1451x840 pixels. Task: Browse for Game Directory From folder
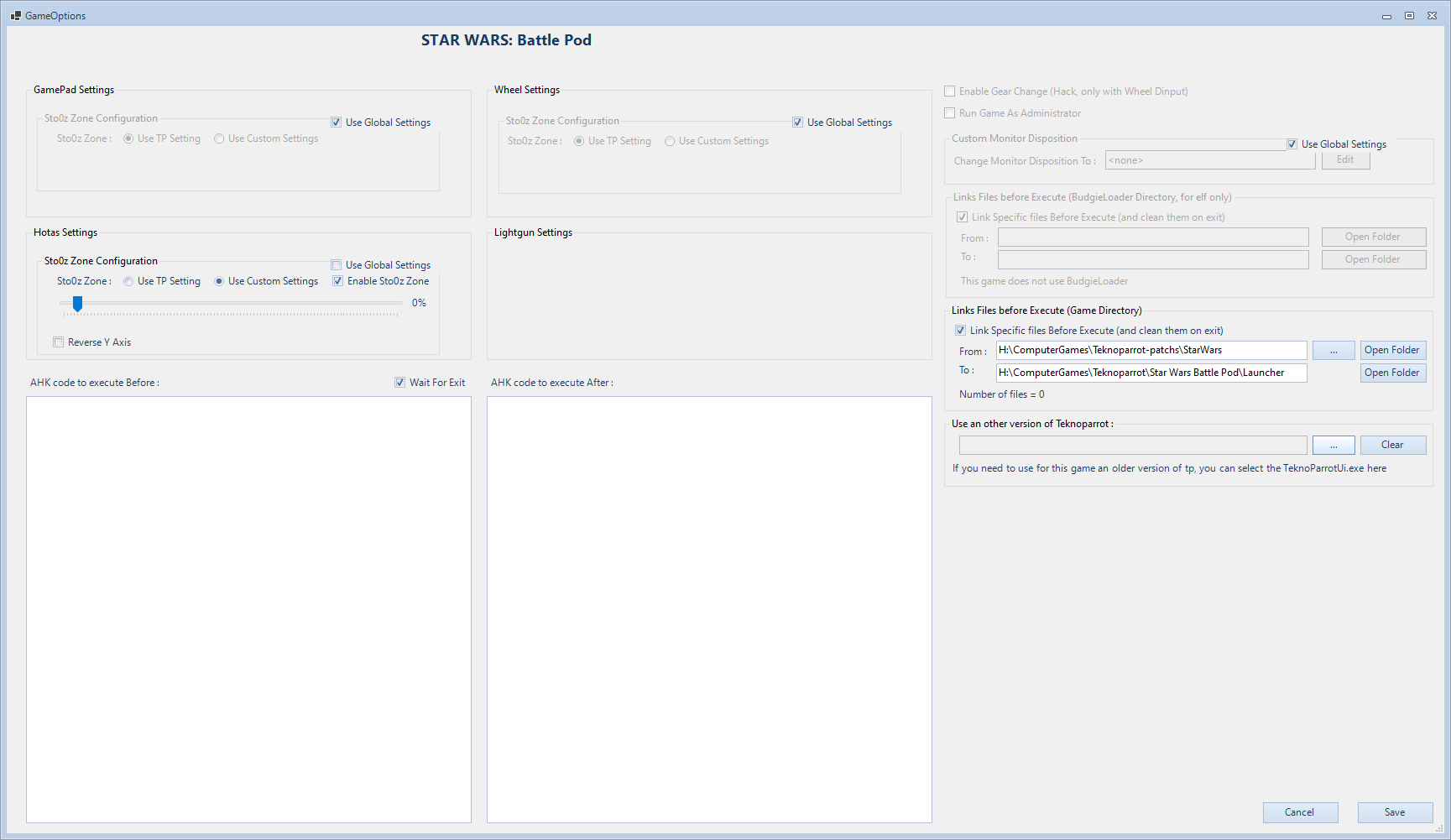tap(1334, 351)
